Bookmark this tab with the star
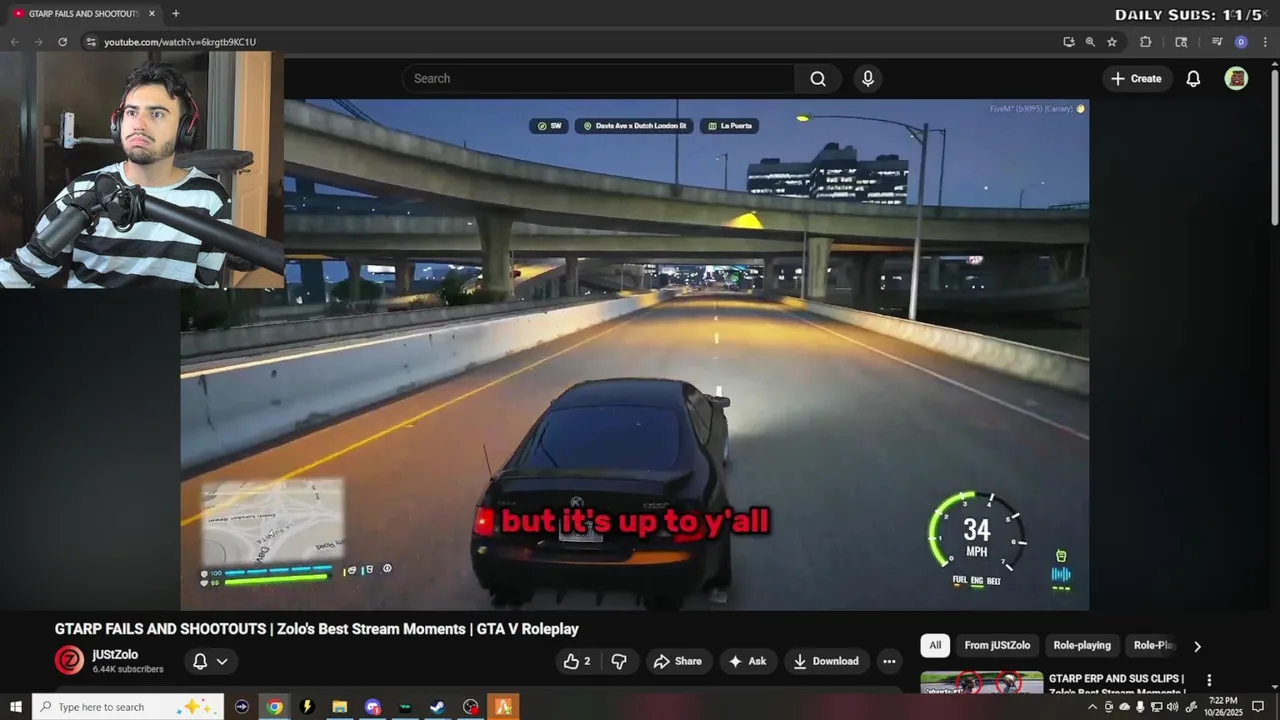The height and width of the screenshot is (720, 1280). (x=1112, y=42)
